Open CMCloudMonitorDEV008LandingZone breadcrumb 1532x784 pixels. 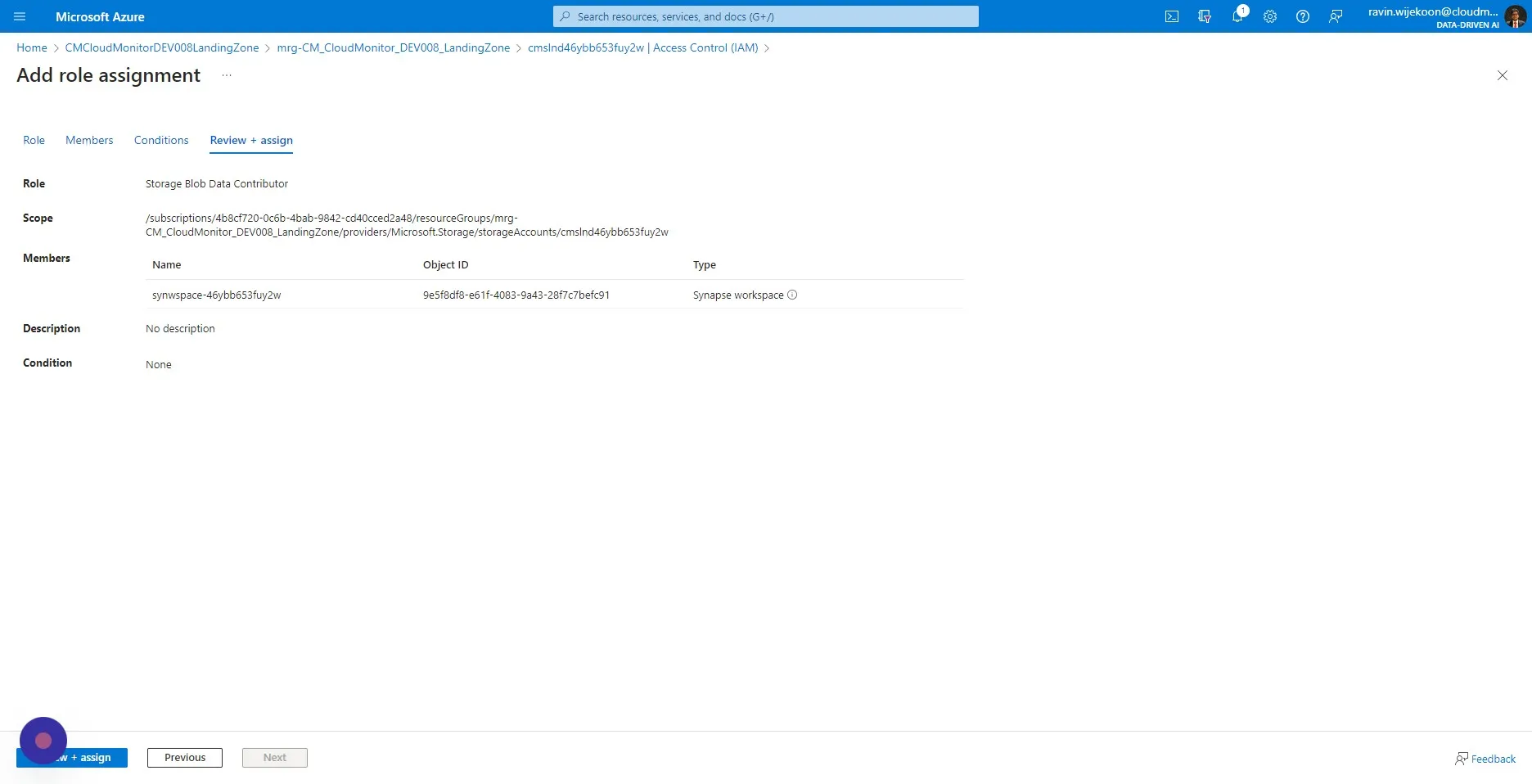point(162,47)
